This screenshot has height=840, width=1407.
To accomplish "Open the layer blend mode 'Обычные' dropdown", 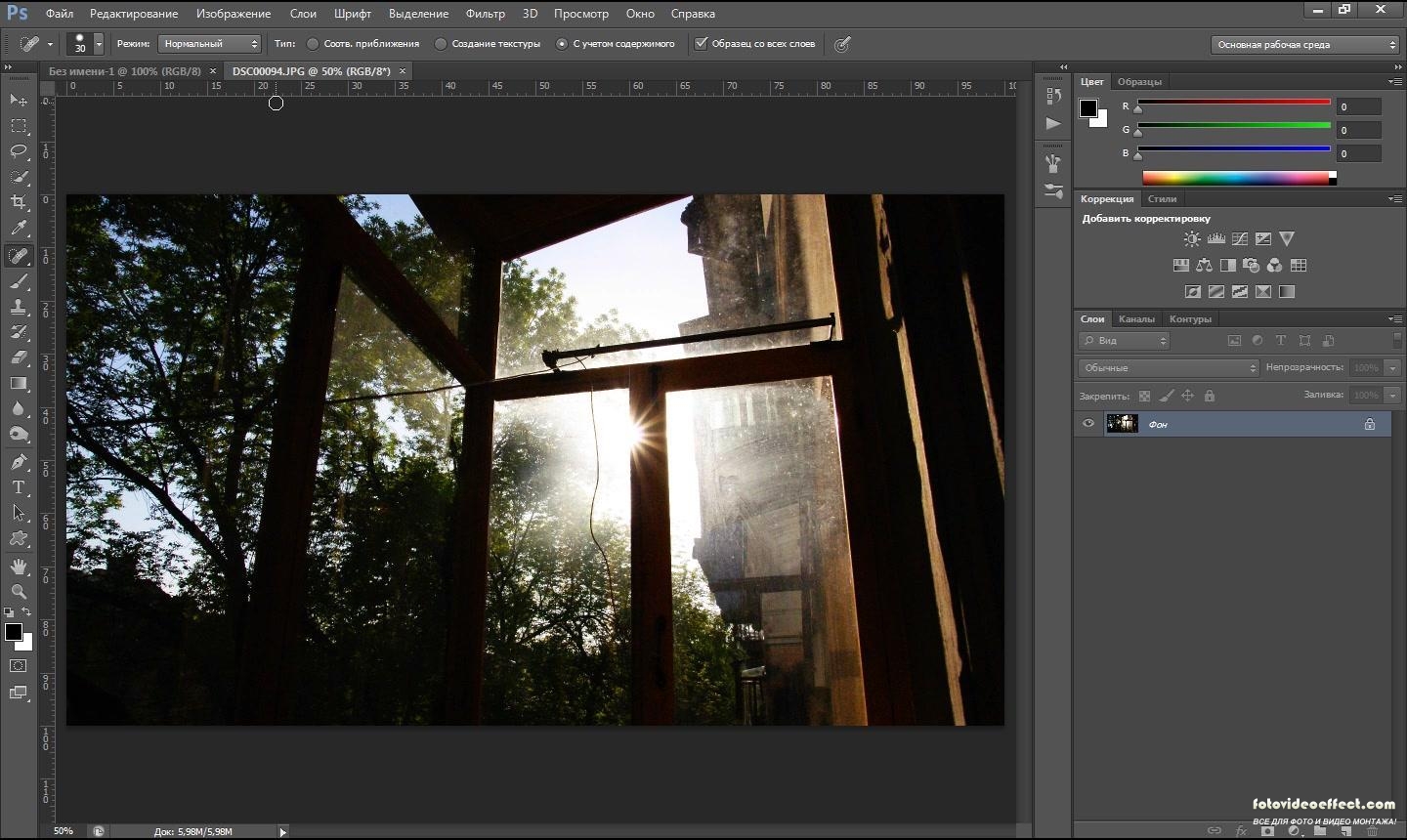I will coord(1169,368).
